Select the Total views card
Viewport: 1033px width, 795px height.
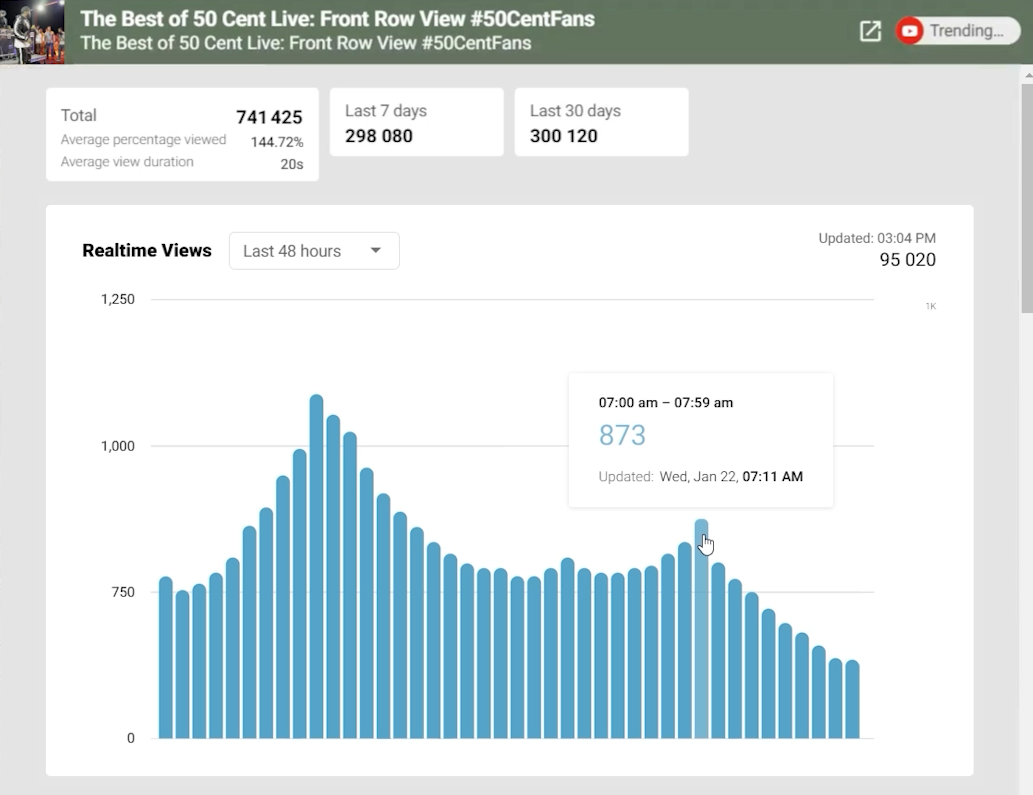point(182,135)
